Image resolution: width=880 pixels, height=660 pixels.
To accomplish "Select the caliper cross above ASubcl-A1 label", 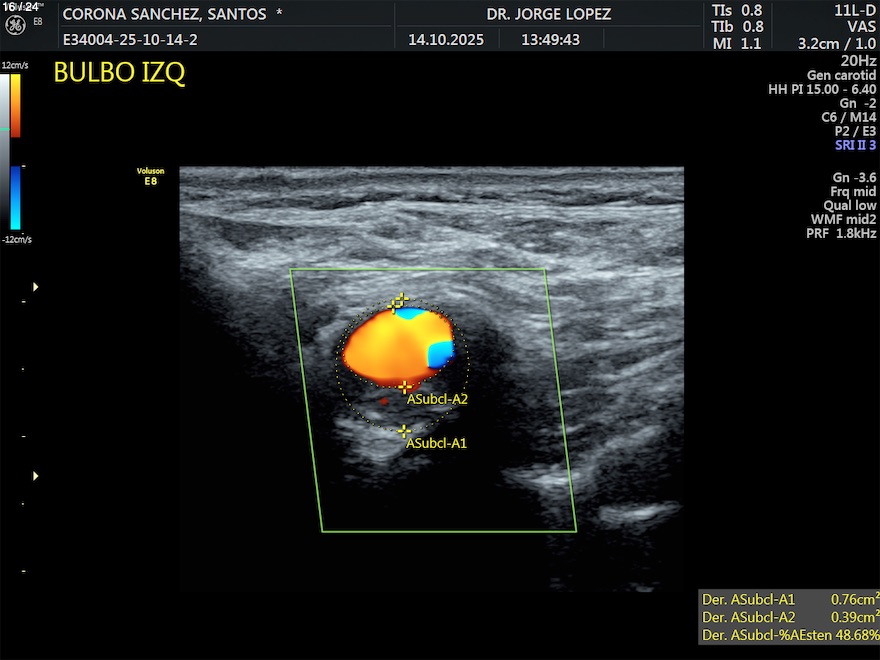I will [x=404, y=431].
